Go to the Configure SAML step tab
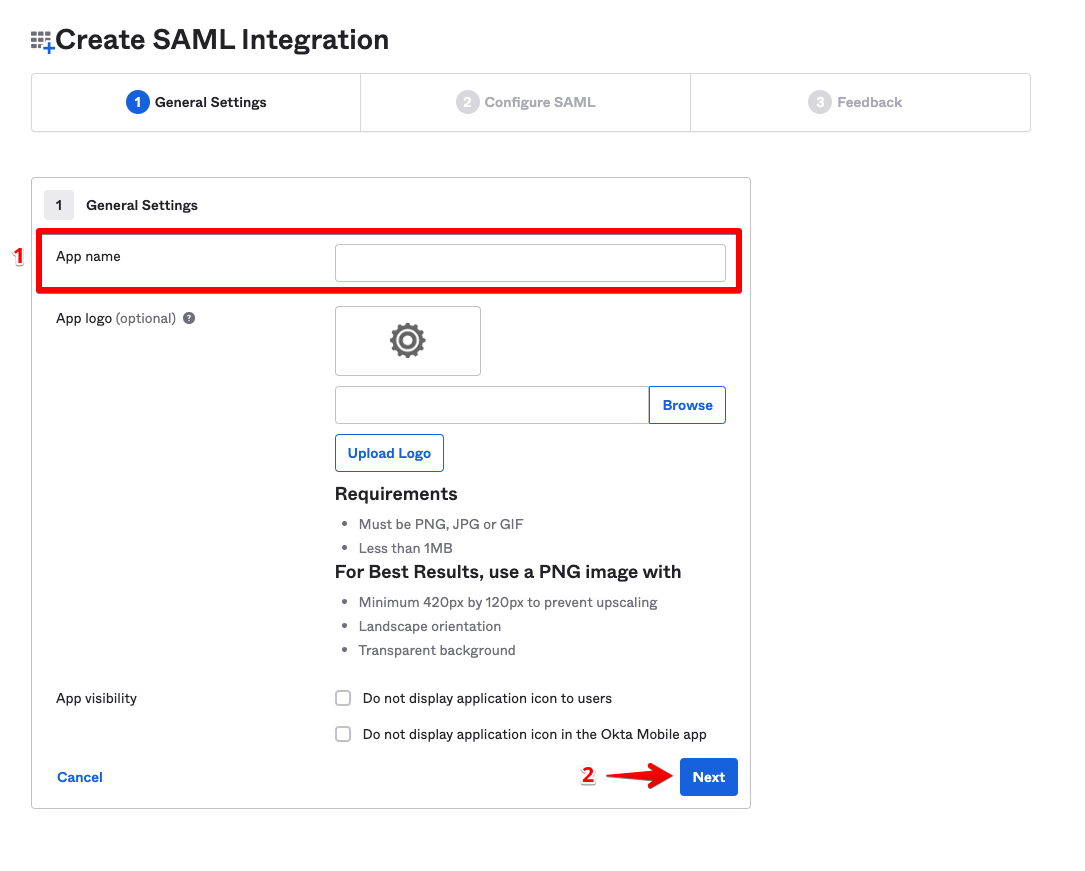The width and height of the screenshot is (1085, 871). [x=525, y=102]
